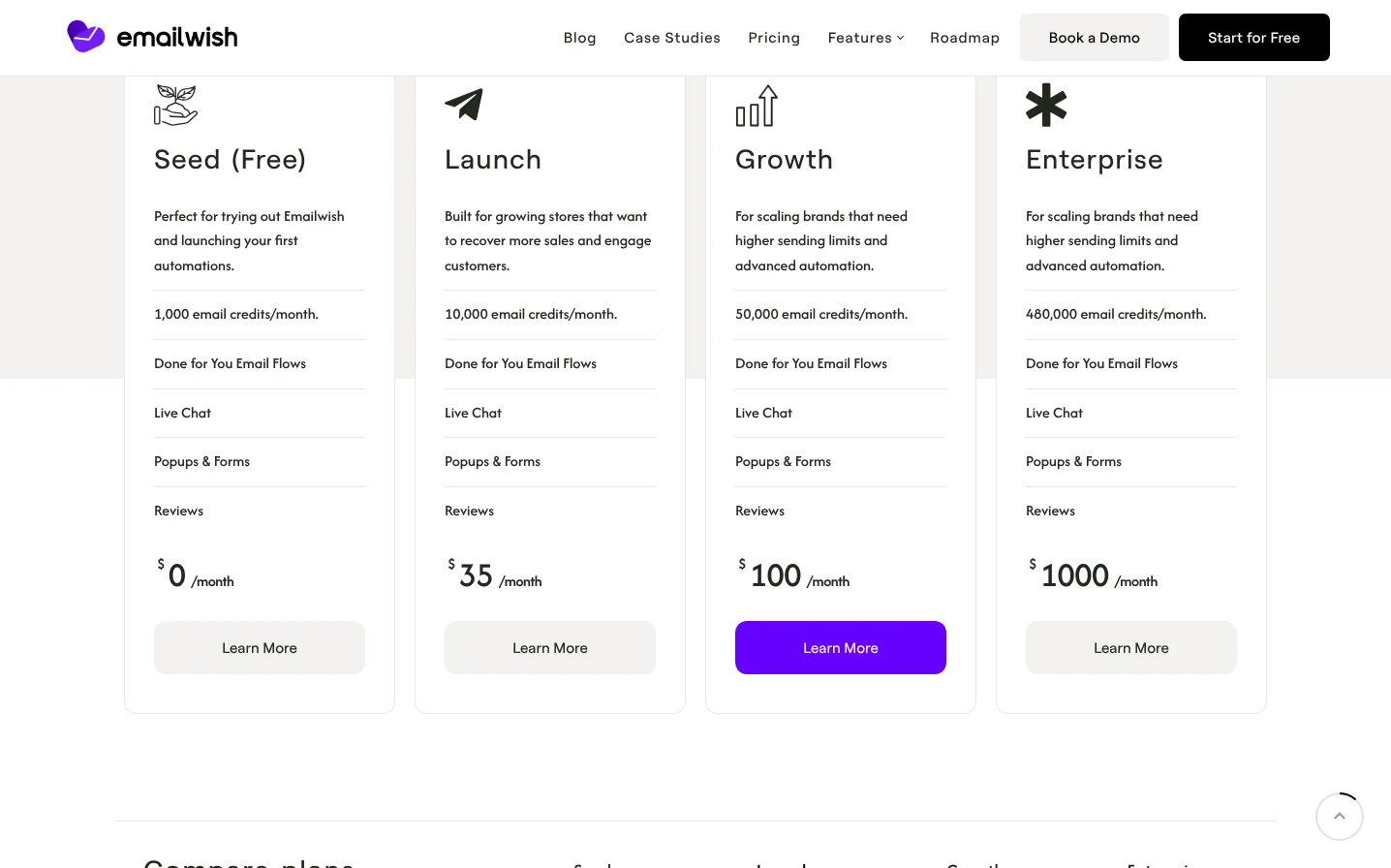The width and height of the screenshot is (1391, 868).
Task: Click Learn More under Seed (Free)
Action: (260, 648)
